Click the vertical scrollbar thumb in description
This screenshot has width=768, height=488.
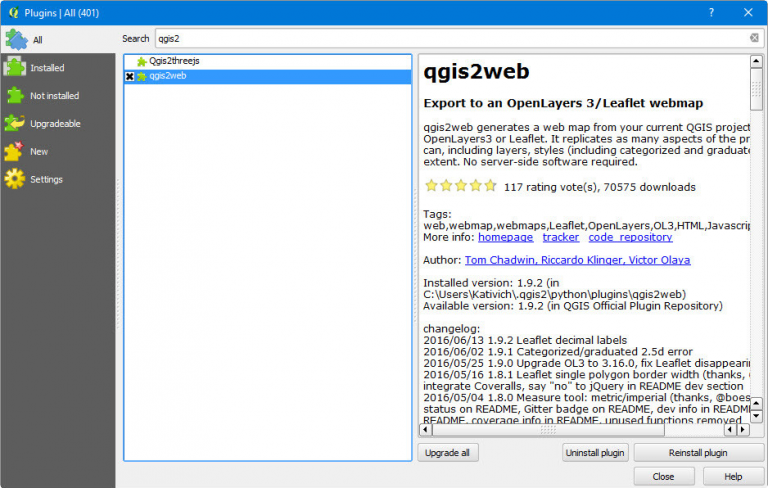(x=756, y=89)
